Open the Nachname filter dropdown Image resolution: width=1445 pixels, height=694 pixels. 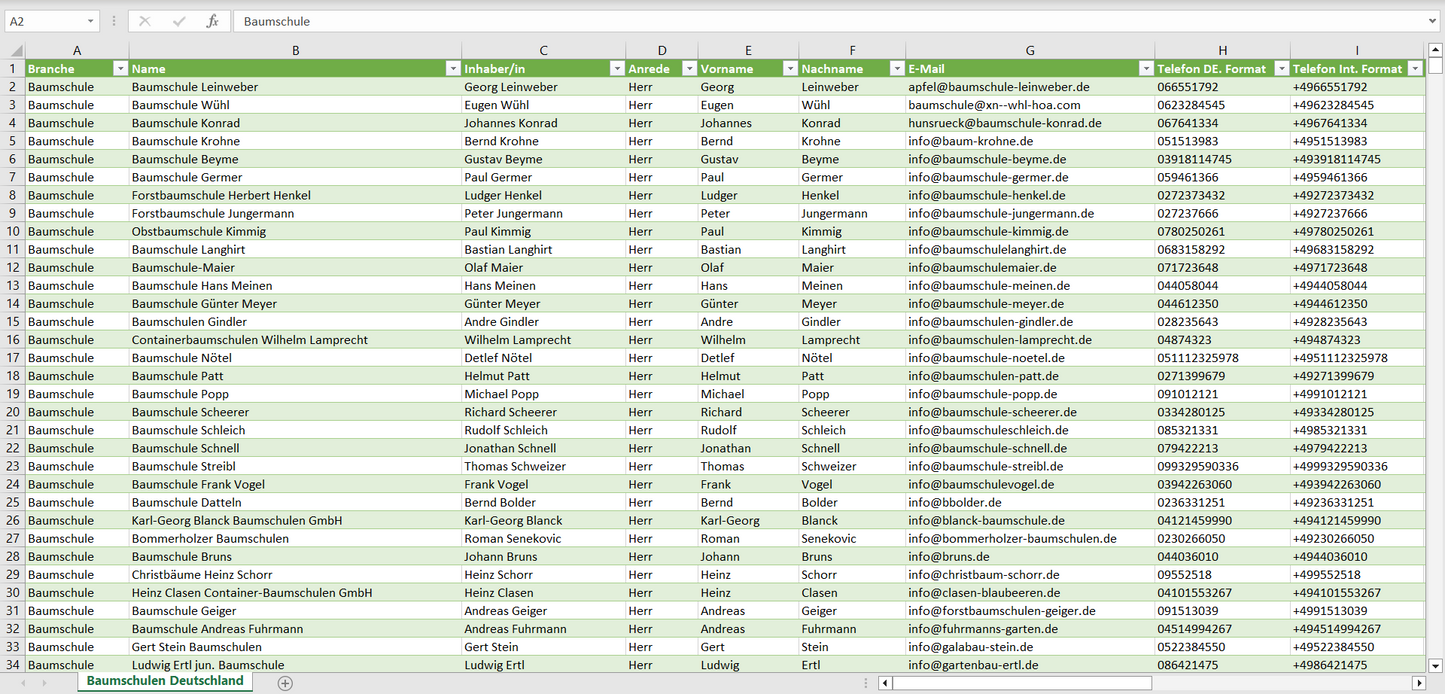(x=896, y=69)
